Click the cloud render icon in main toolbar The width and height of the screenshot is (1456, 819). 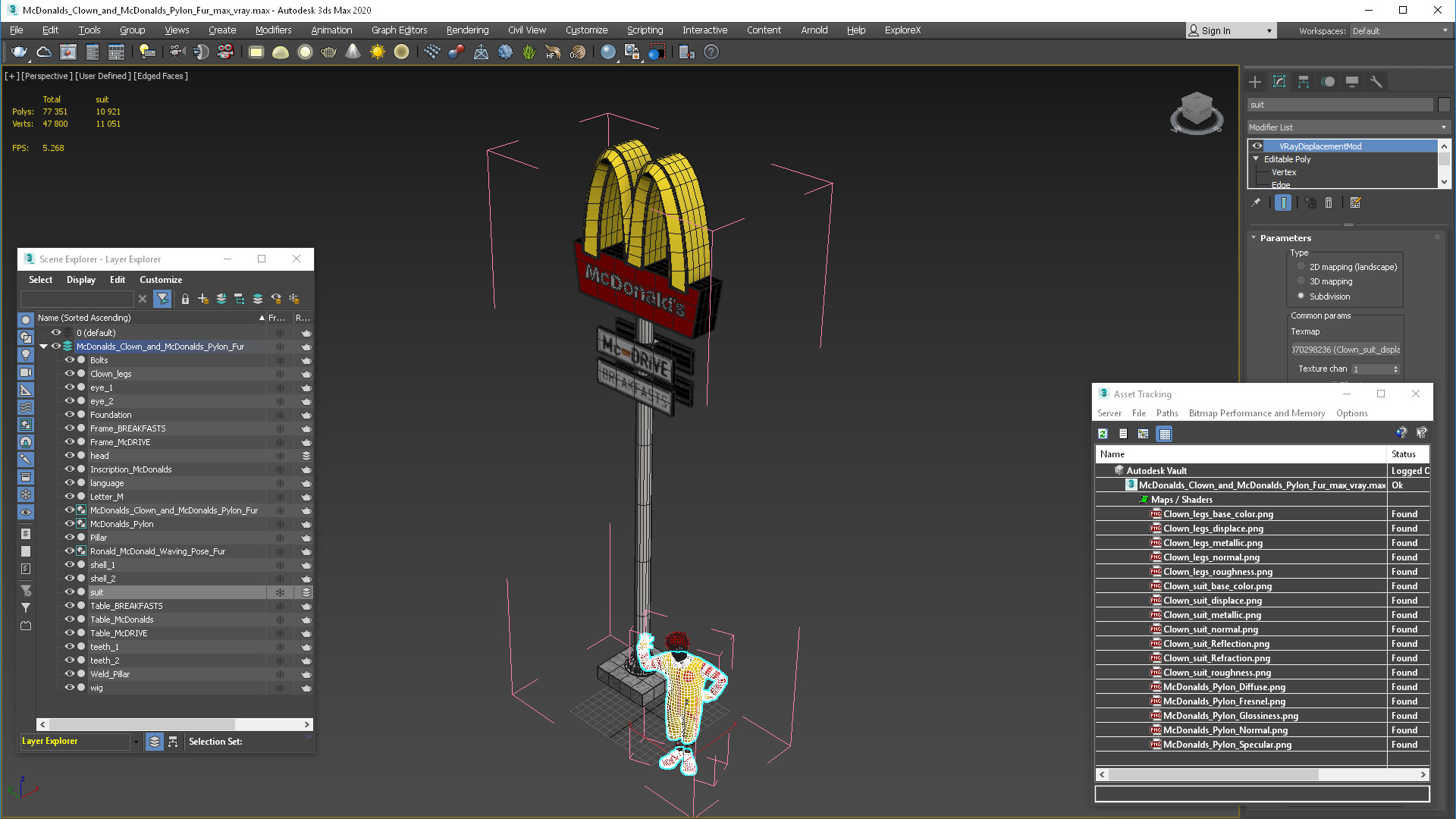tap(44, 52)
